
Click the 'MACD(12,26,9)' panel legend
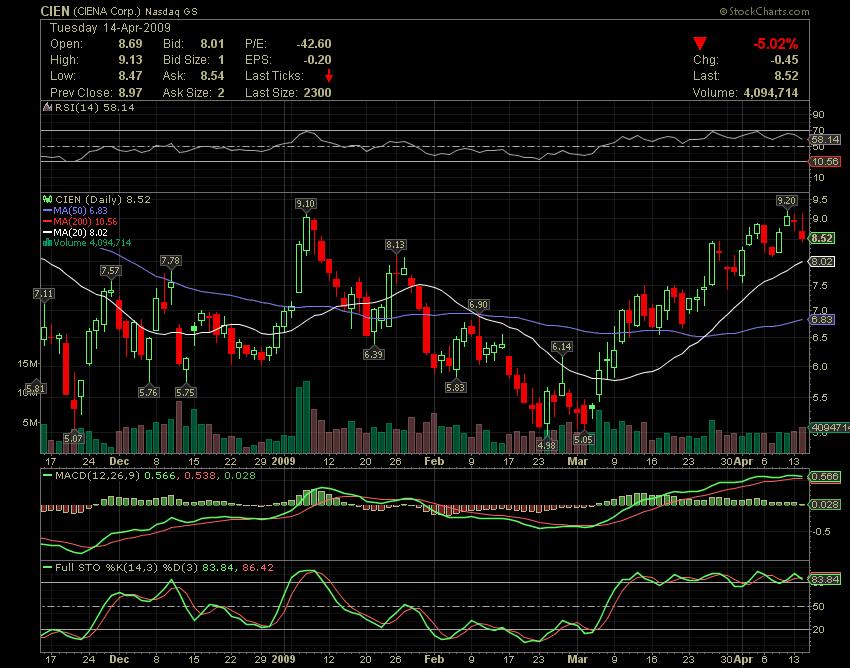[98, 476]
